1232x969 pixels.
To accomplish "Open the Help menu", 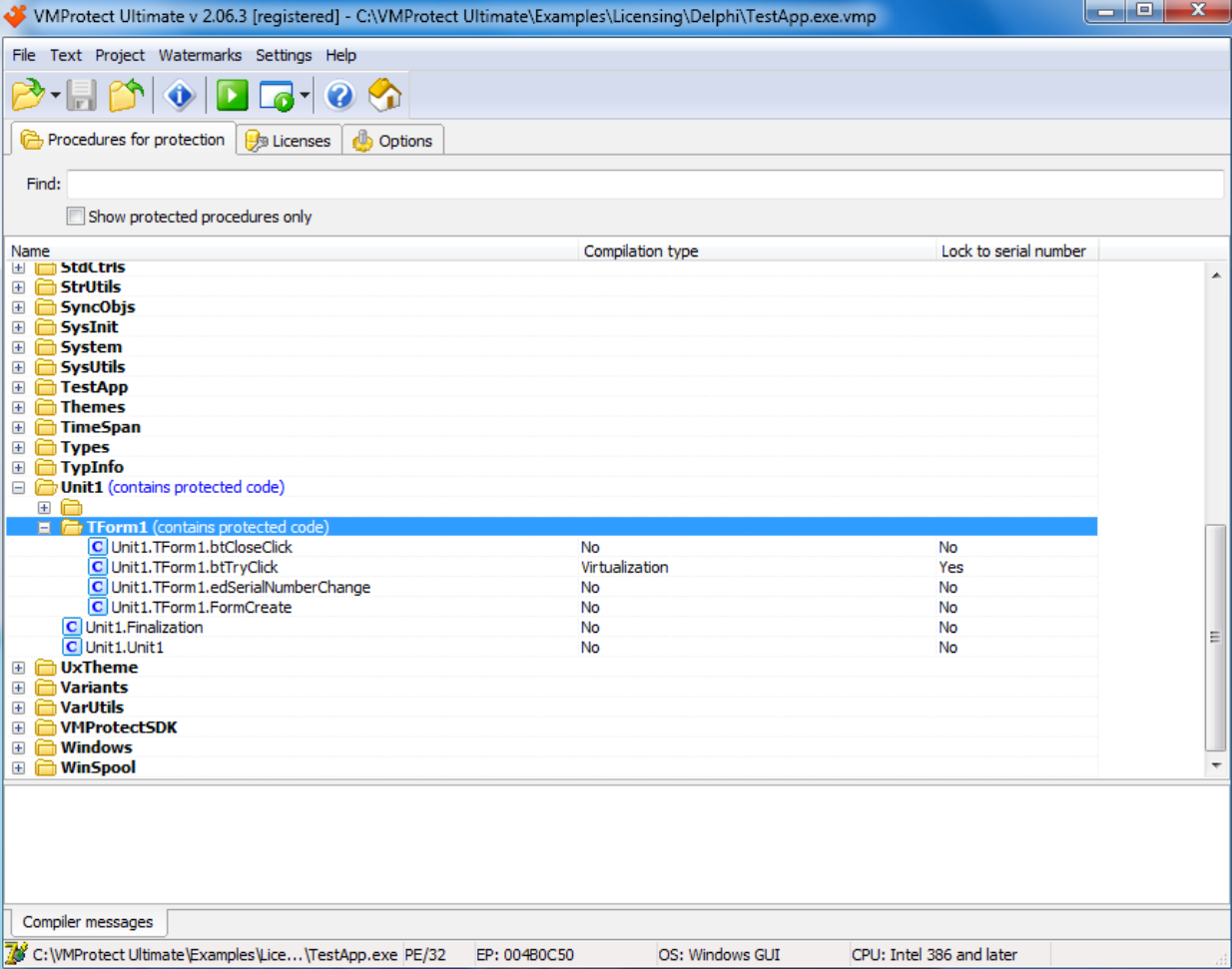I will point(341,55).
